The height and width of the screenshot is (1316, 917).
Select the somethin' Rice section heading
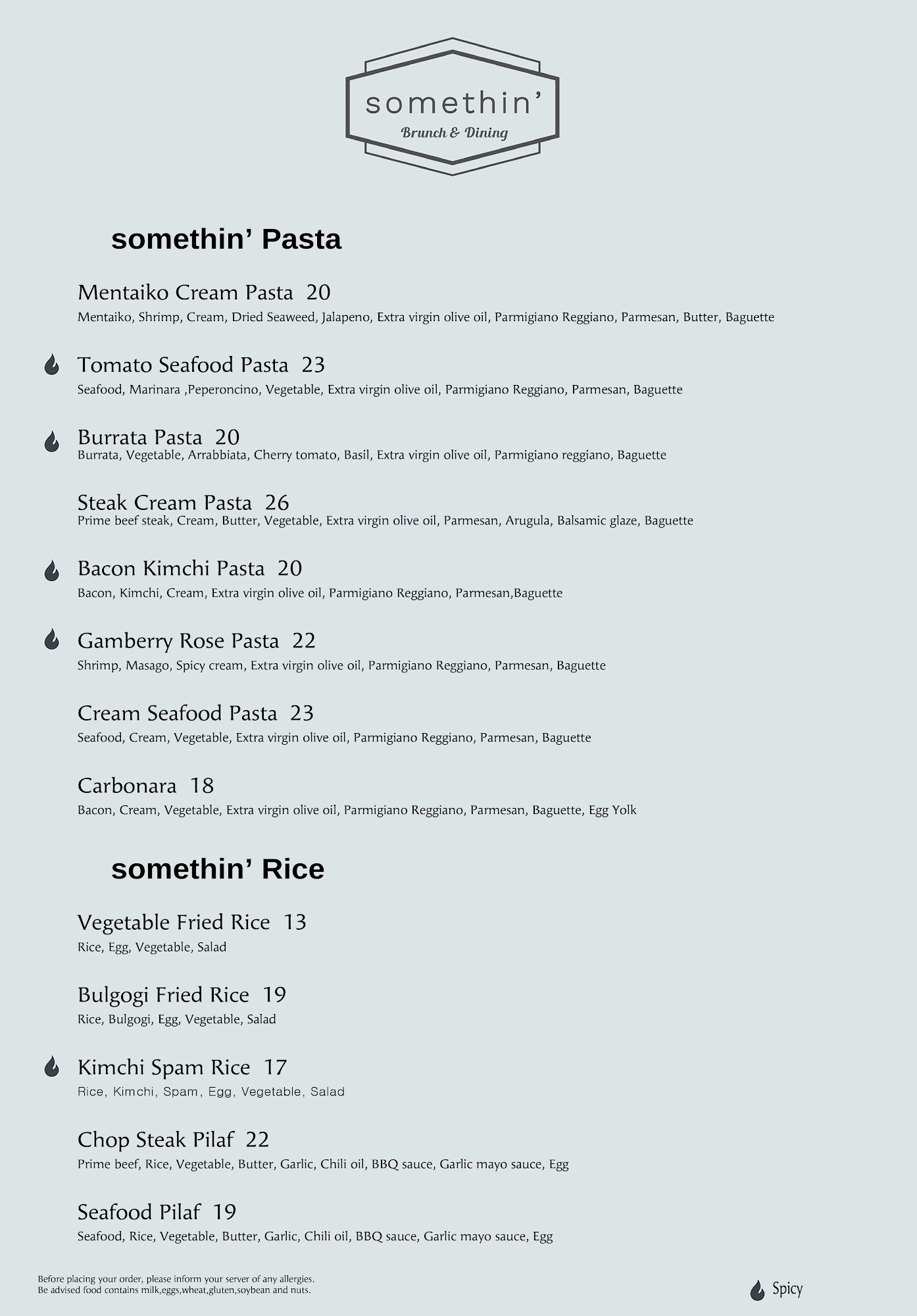[x=217, y=869]
